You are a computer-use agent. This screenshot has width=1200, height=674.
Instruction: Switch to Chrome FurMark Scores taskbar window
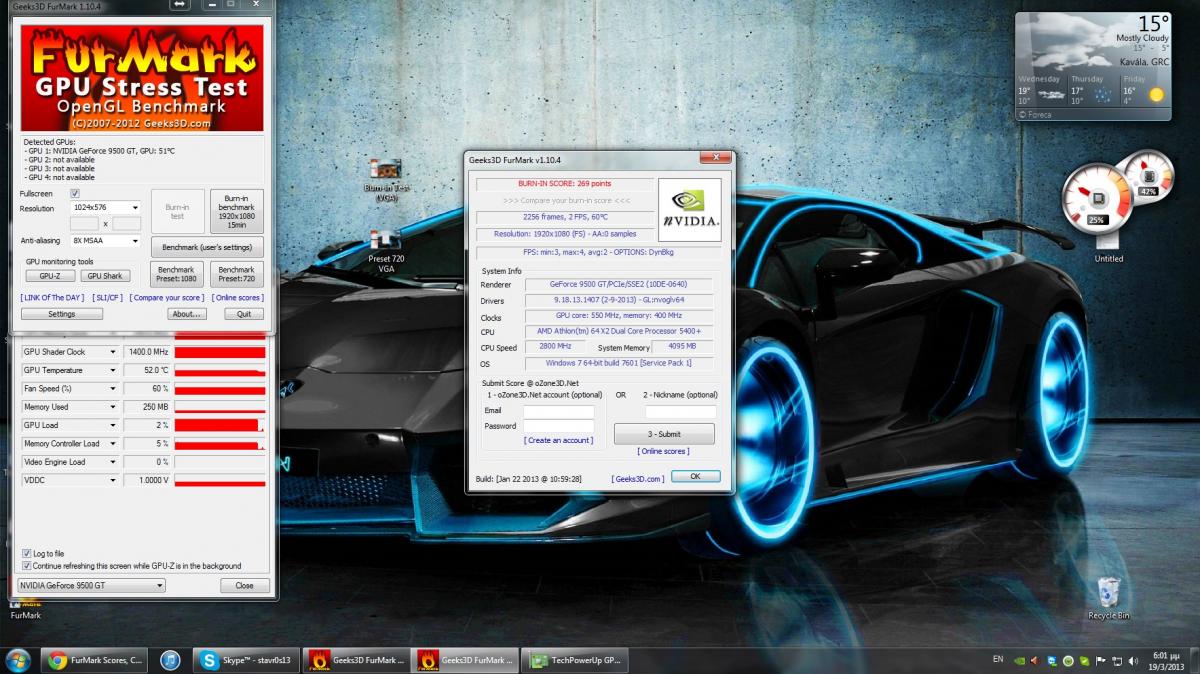(x=96, y=660)
